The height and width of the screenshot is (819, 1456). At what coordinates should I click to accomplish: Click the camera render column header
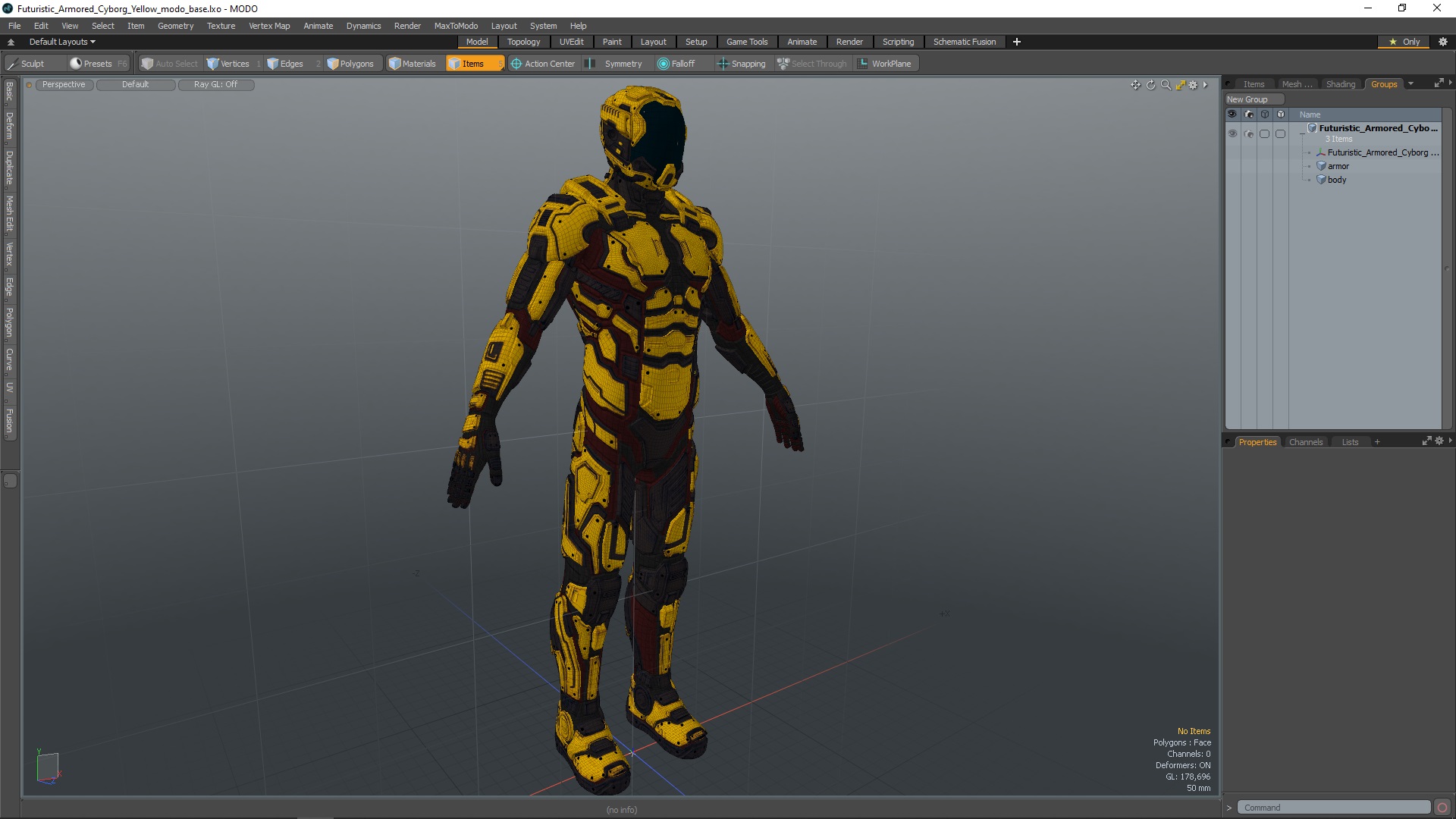point(1249,115)
